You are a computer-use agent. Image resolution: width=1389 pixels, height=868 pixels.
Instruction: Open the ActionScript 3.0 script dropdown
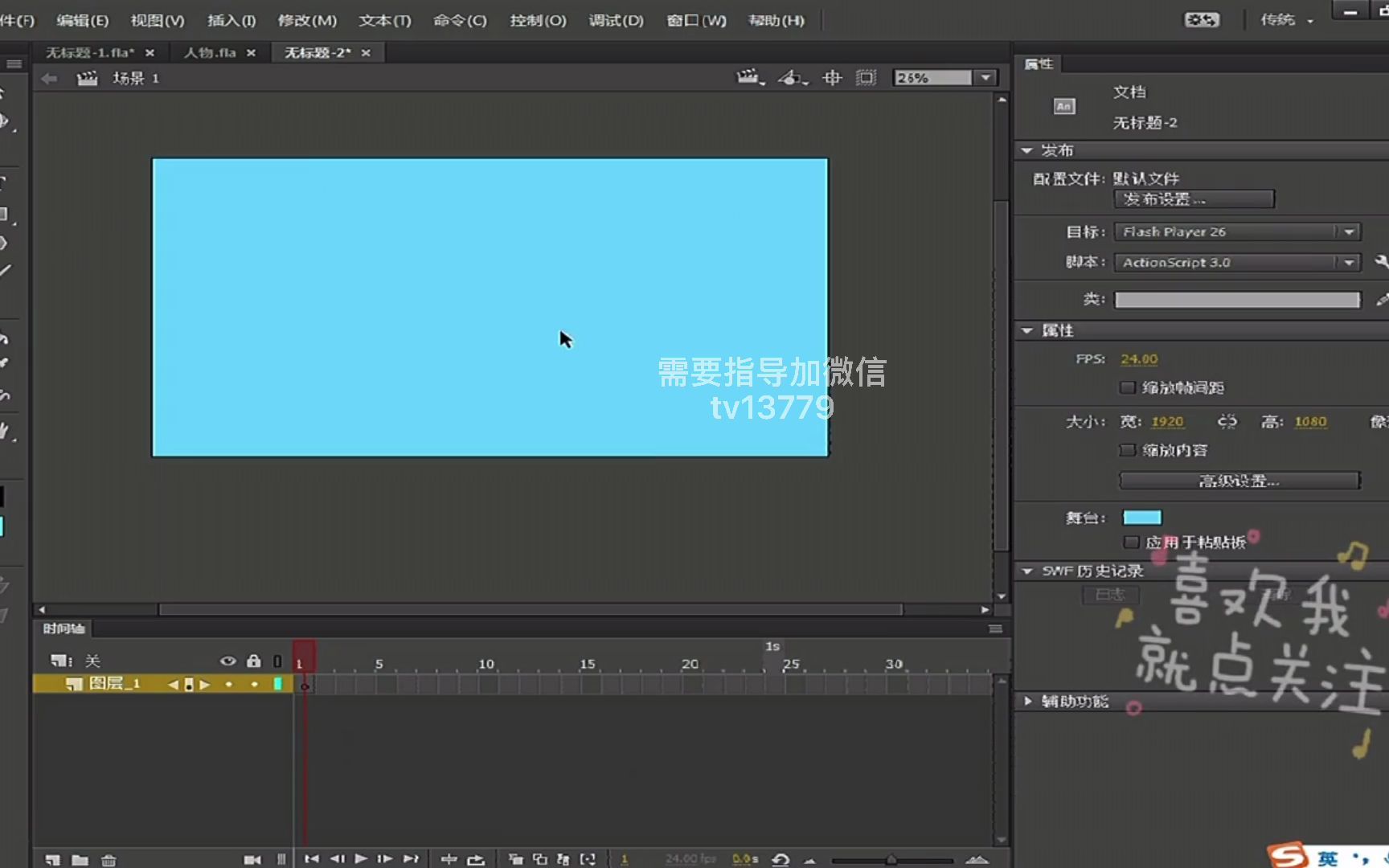[1347, 262]
